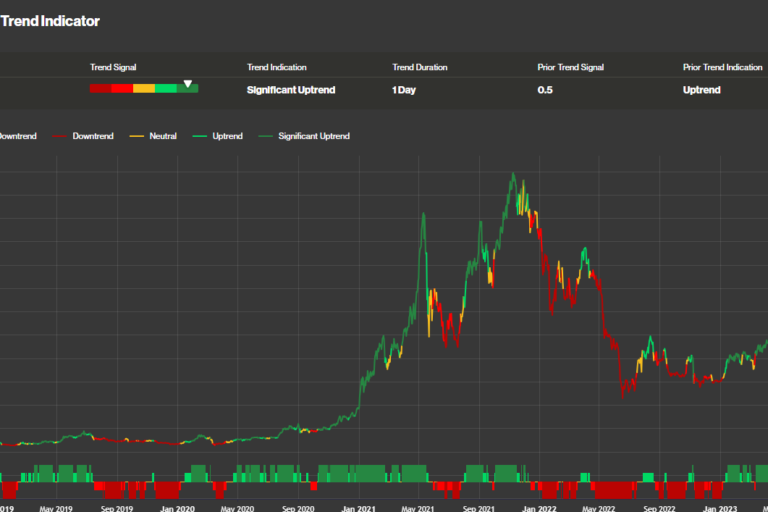Click the dark red segment of the Trend Signal gauge

100,89
